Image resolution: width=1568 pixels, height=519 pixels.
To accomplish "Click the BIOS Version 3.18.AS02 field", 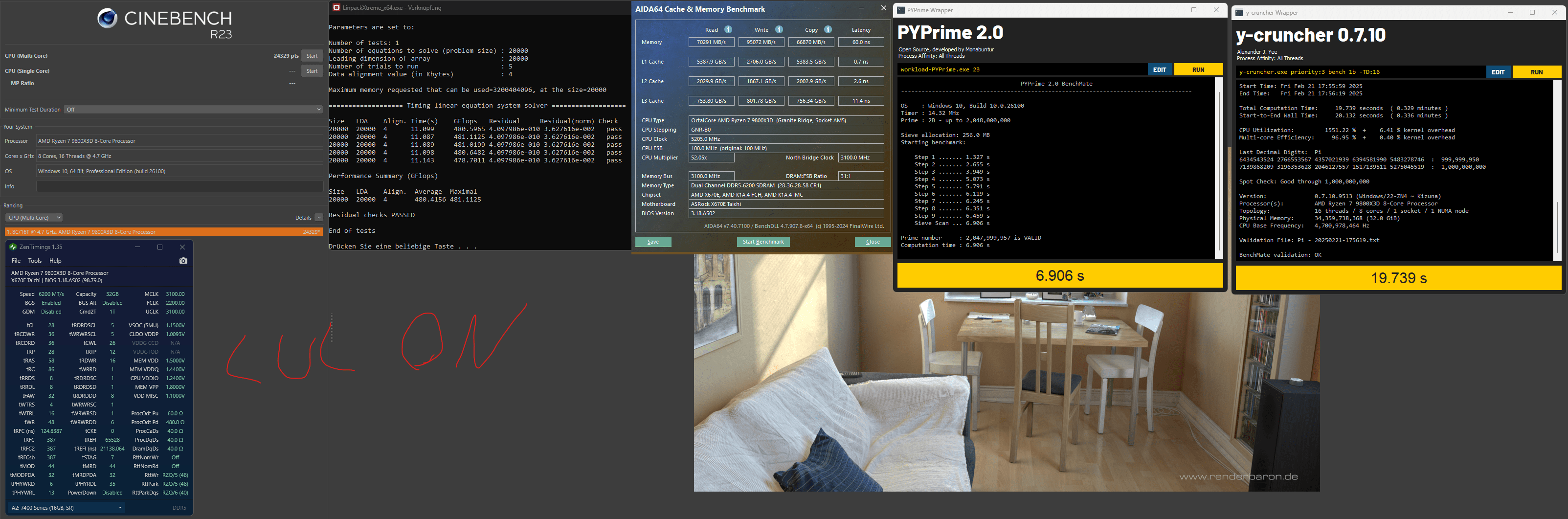I will (x=786, y=214).
